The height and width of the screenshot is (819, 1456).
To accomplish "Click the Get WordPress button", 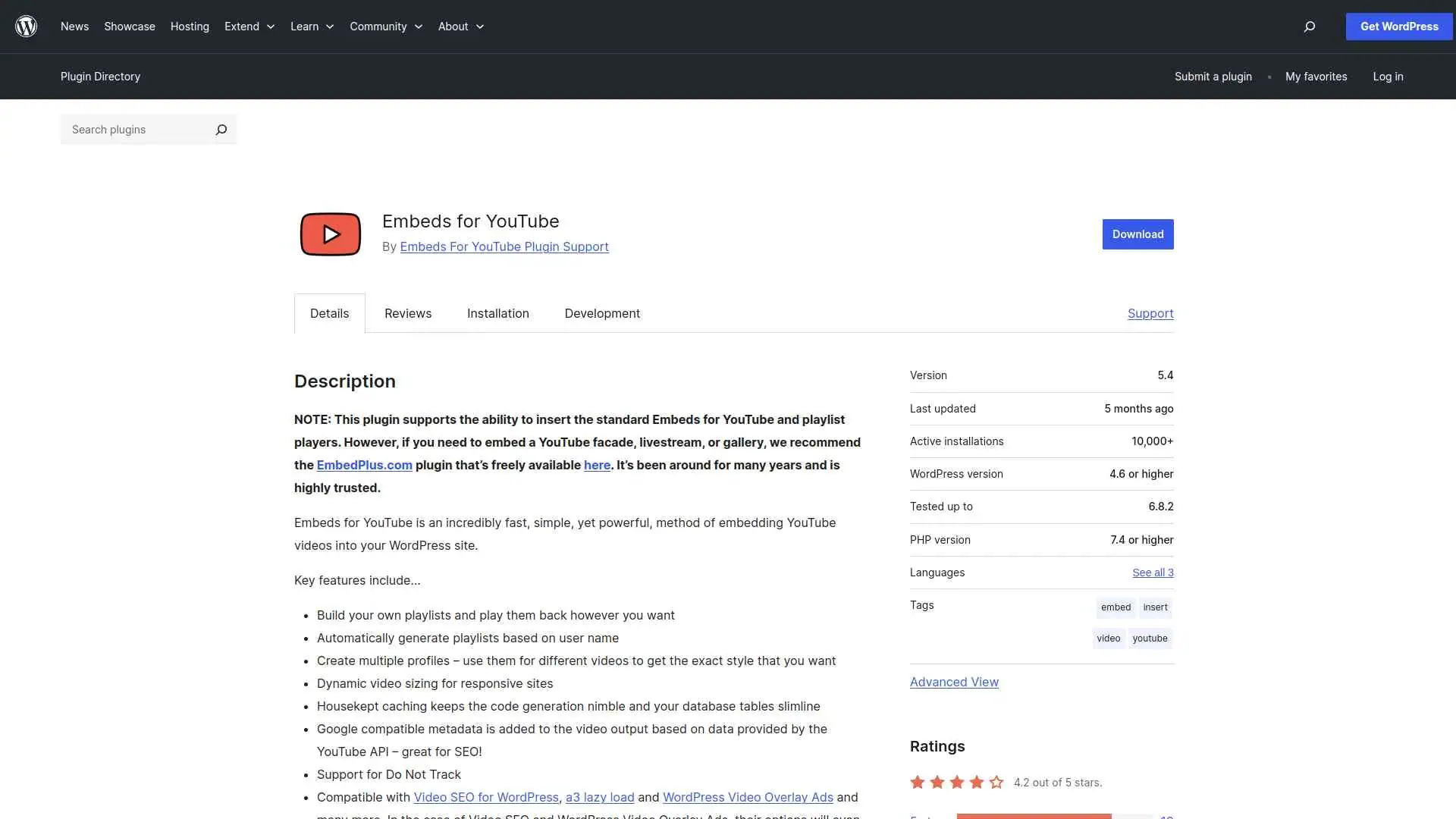I will [1398, 26].
